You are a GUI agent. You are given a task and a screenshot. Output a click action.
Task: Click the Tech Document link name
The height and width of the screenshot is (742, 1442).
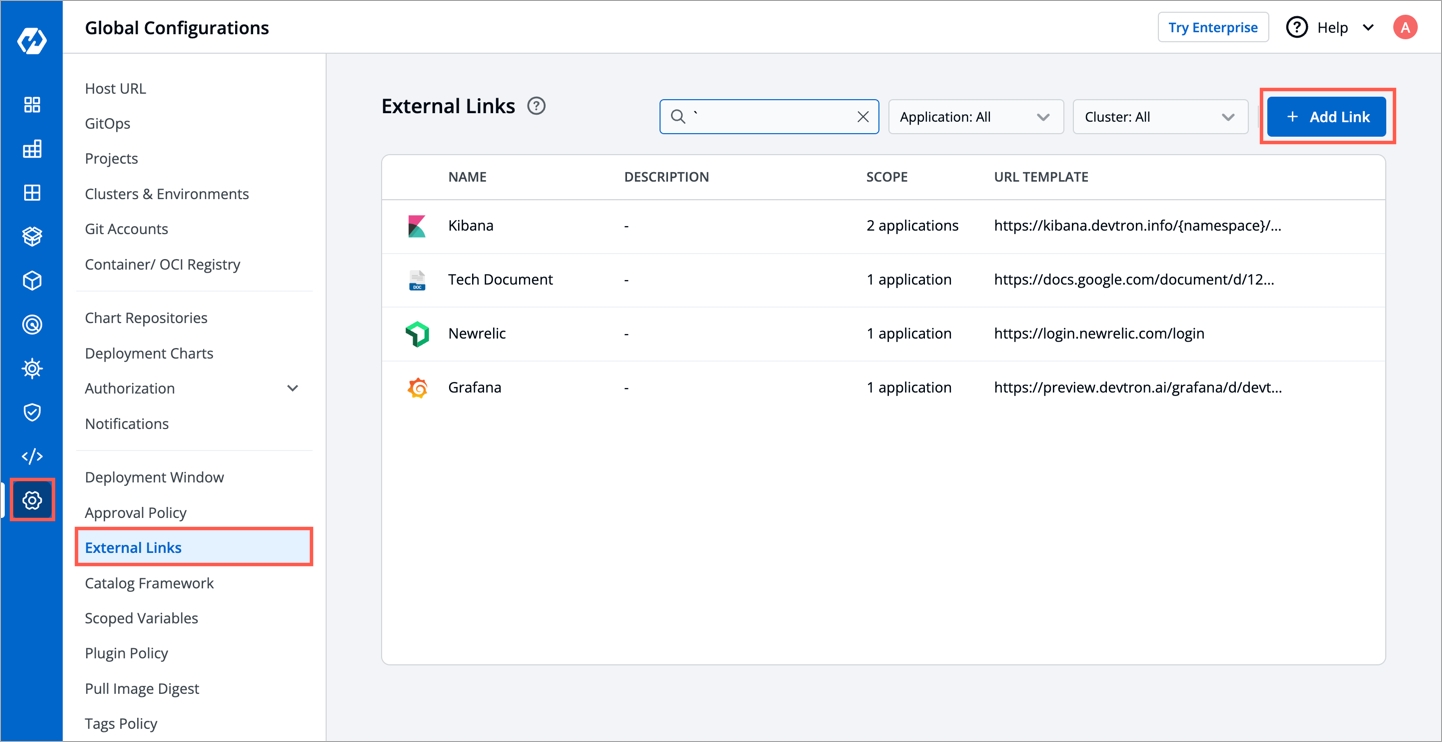coord(500,280)
